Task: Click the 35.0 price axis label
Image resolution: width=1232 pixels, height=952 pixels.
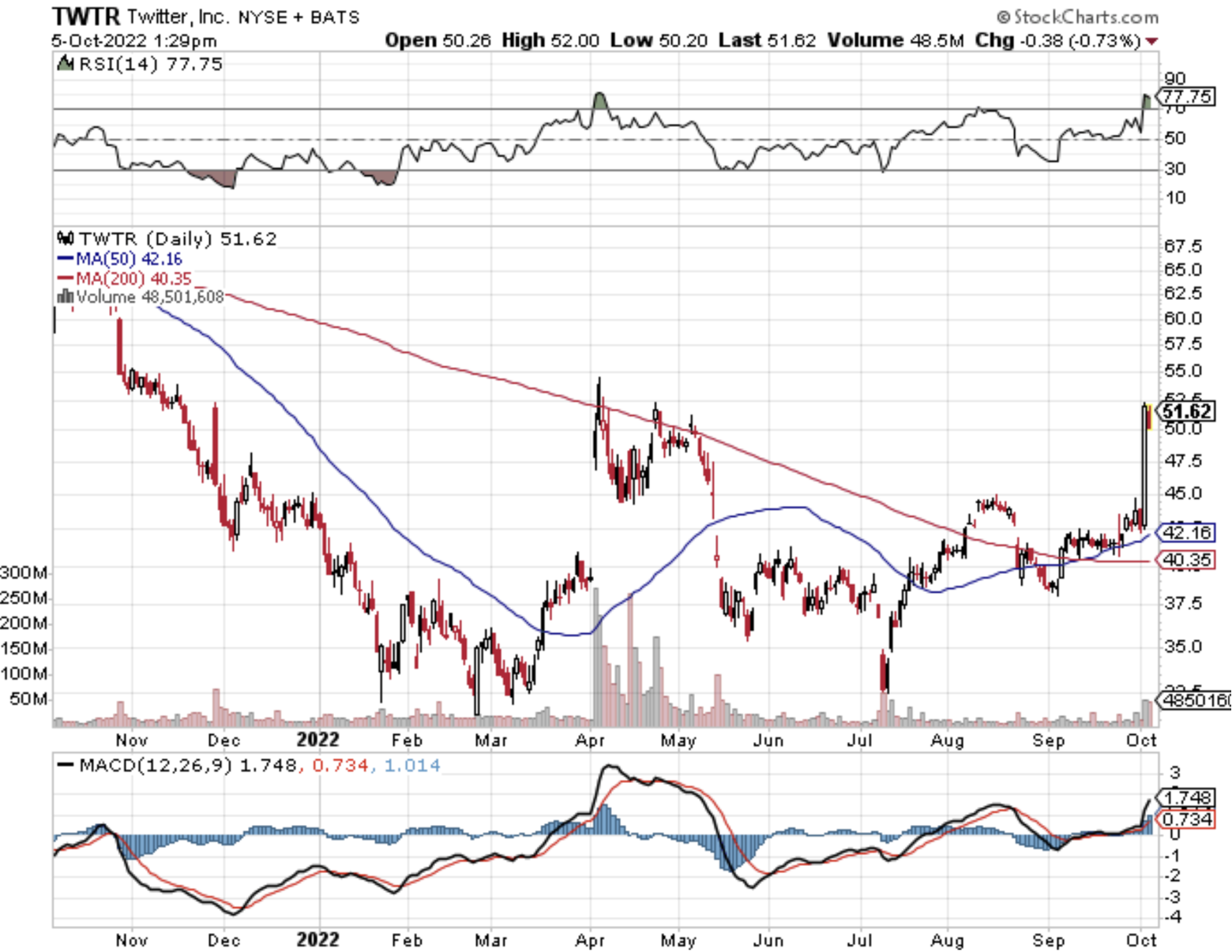Action: [x=1183, y=647]
